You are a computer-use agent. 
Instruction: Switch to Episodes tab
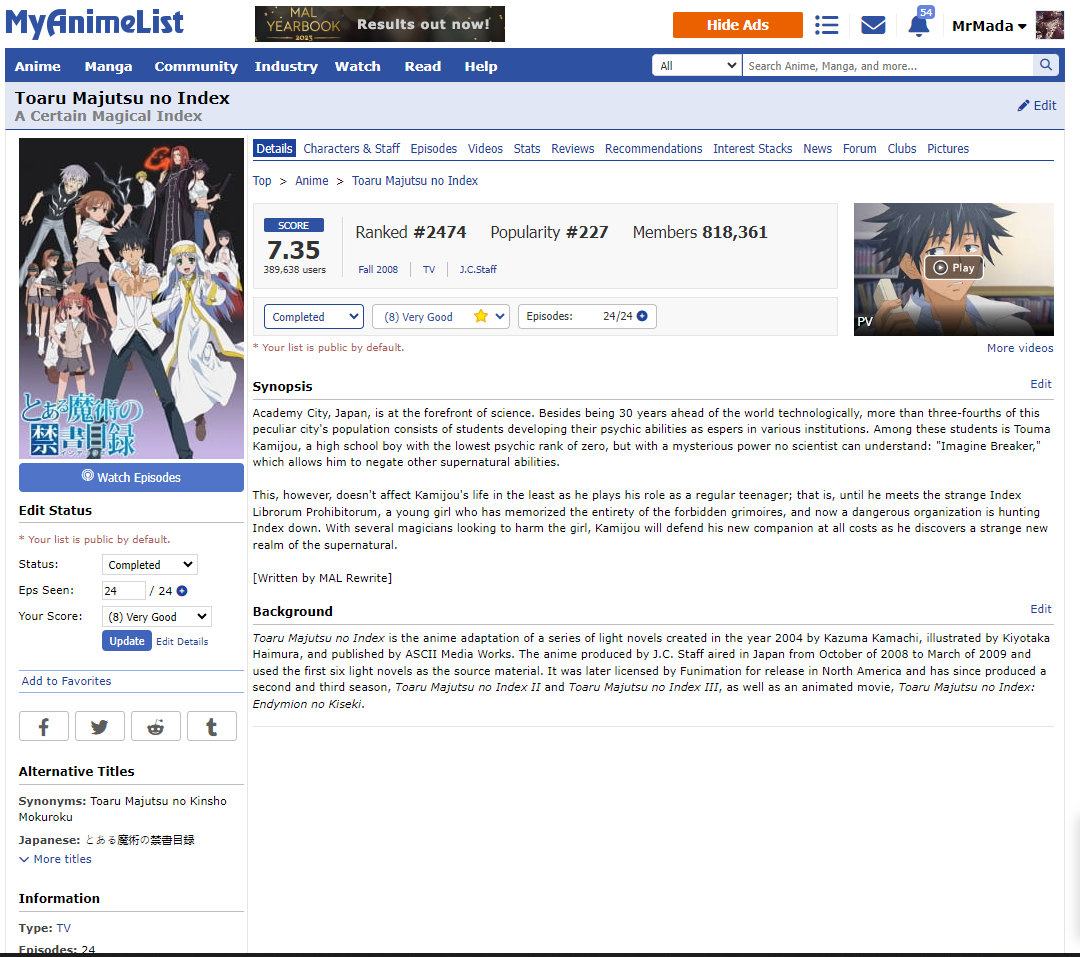coord(433,148)
